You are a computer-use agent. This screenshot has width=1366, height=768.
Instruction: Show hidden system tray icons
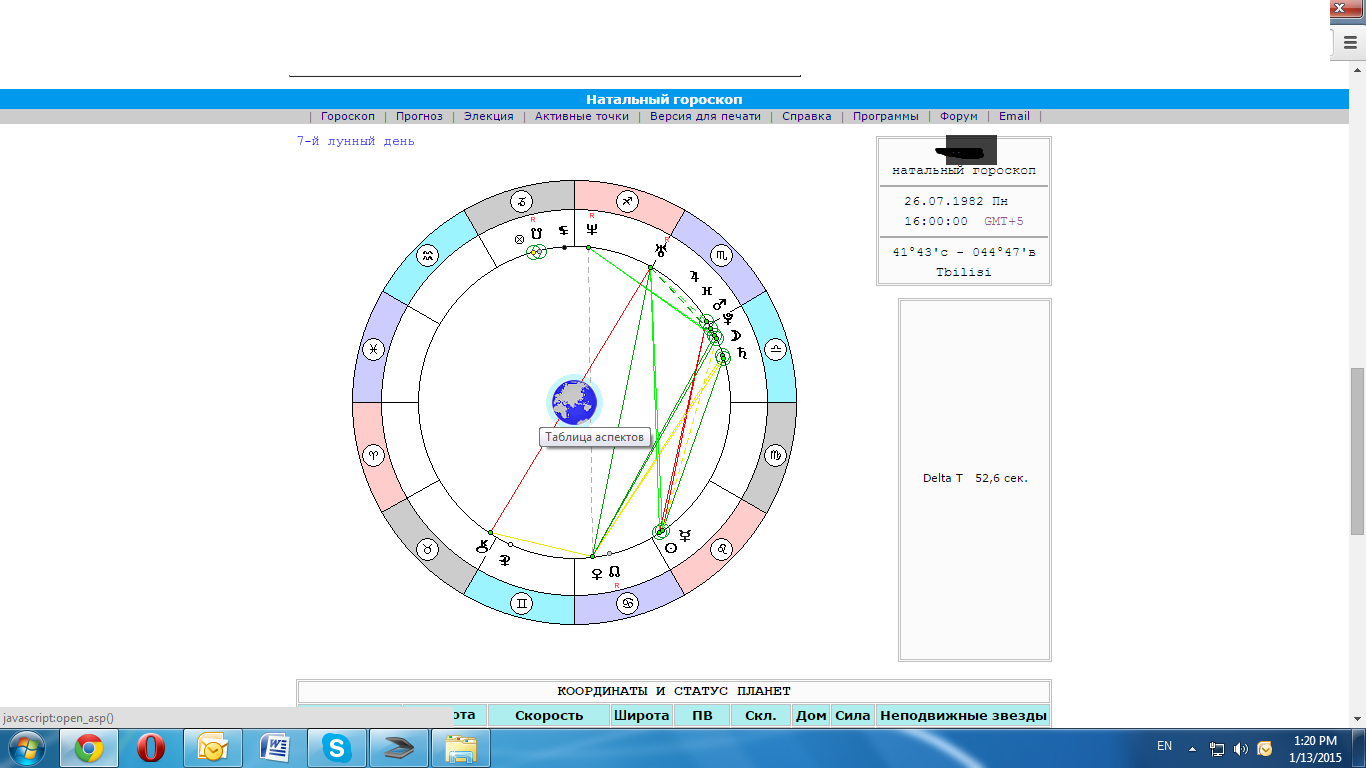[1192, 747]
